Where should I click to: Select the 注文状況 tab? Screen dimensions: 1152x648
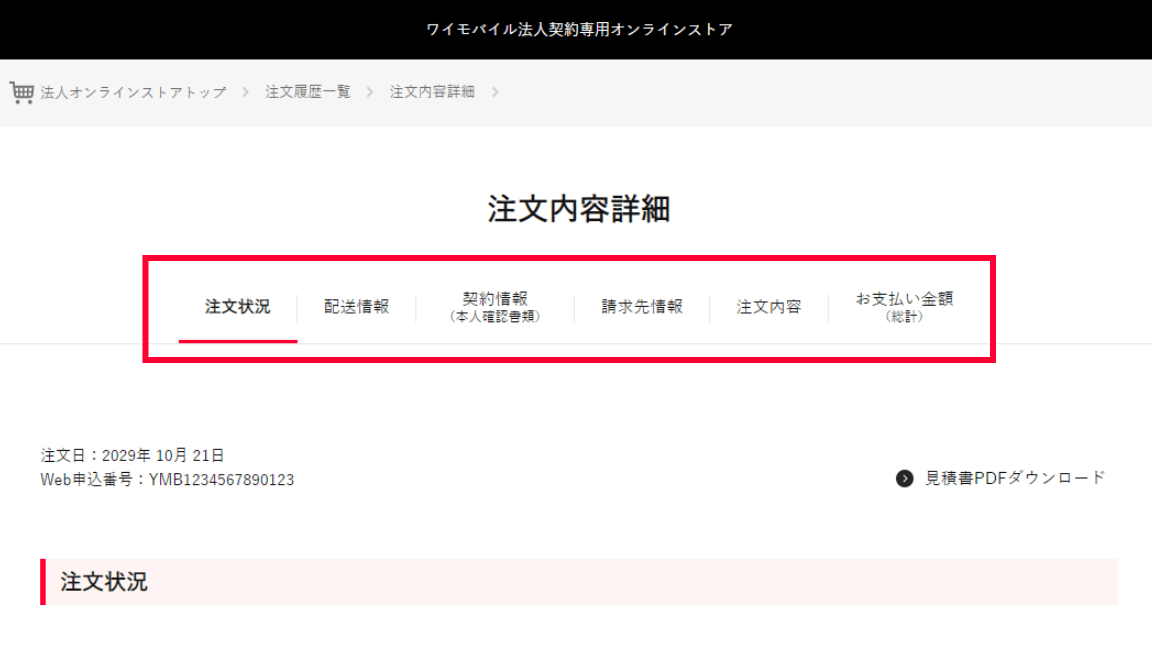[238, 307]
